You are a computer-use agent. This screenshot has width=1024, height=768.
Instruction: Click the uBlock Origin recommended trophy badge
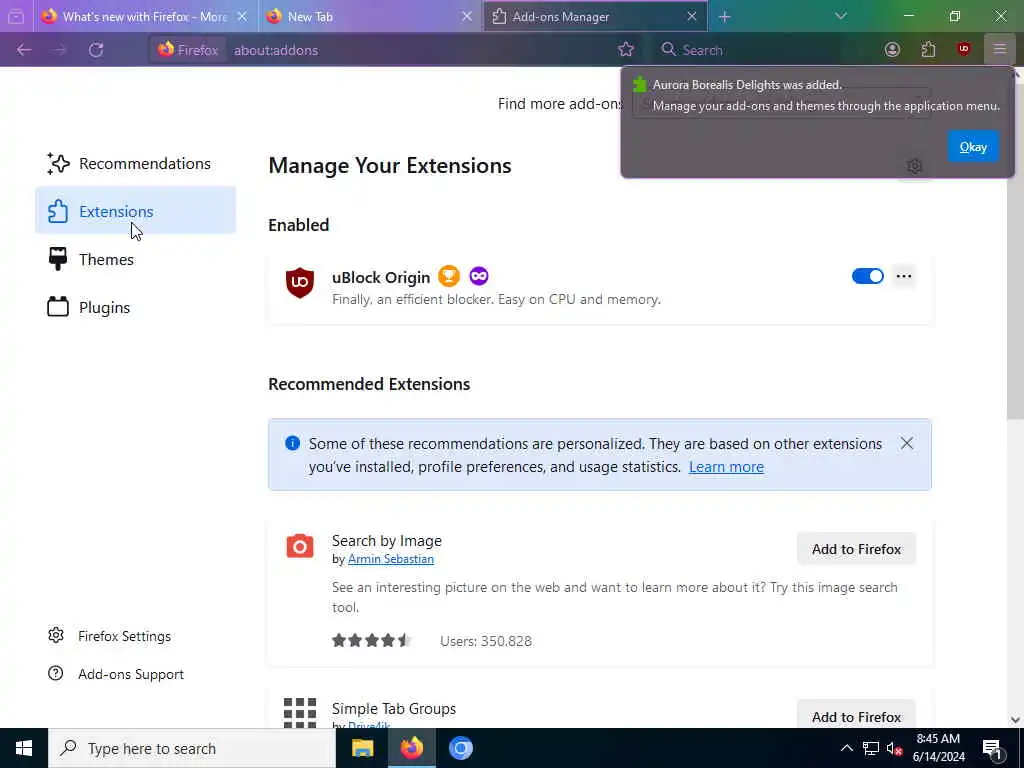(x=449, y=276)
